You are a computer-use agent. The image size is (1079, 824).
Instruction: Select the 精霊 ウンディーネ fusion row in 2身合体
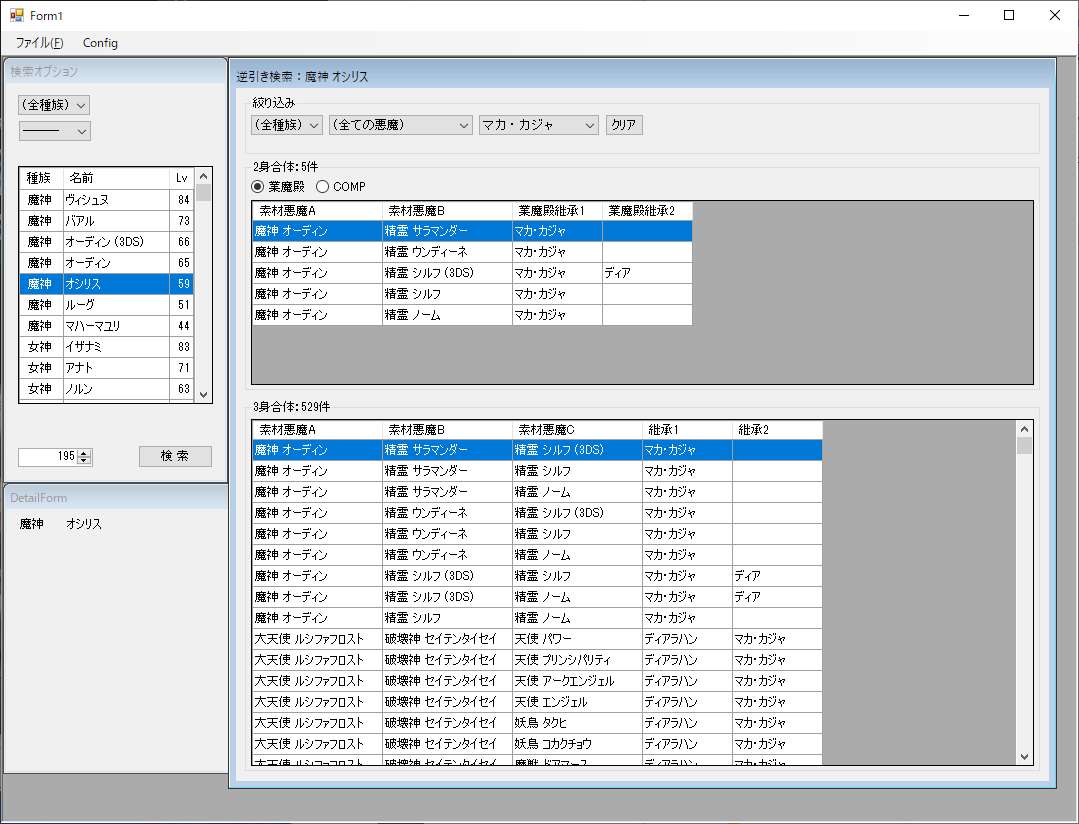[x=400, y=251]
